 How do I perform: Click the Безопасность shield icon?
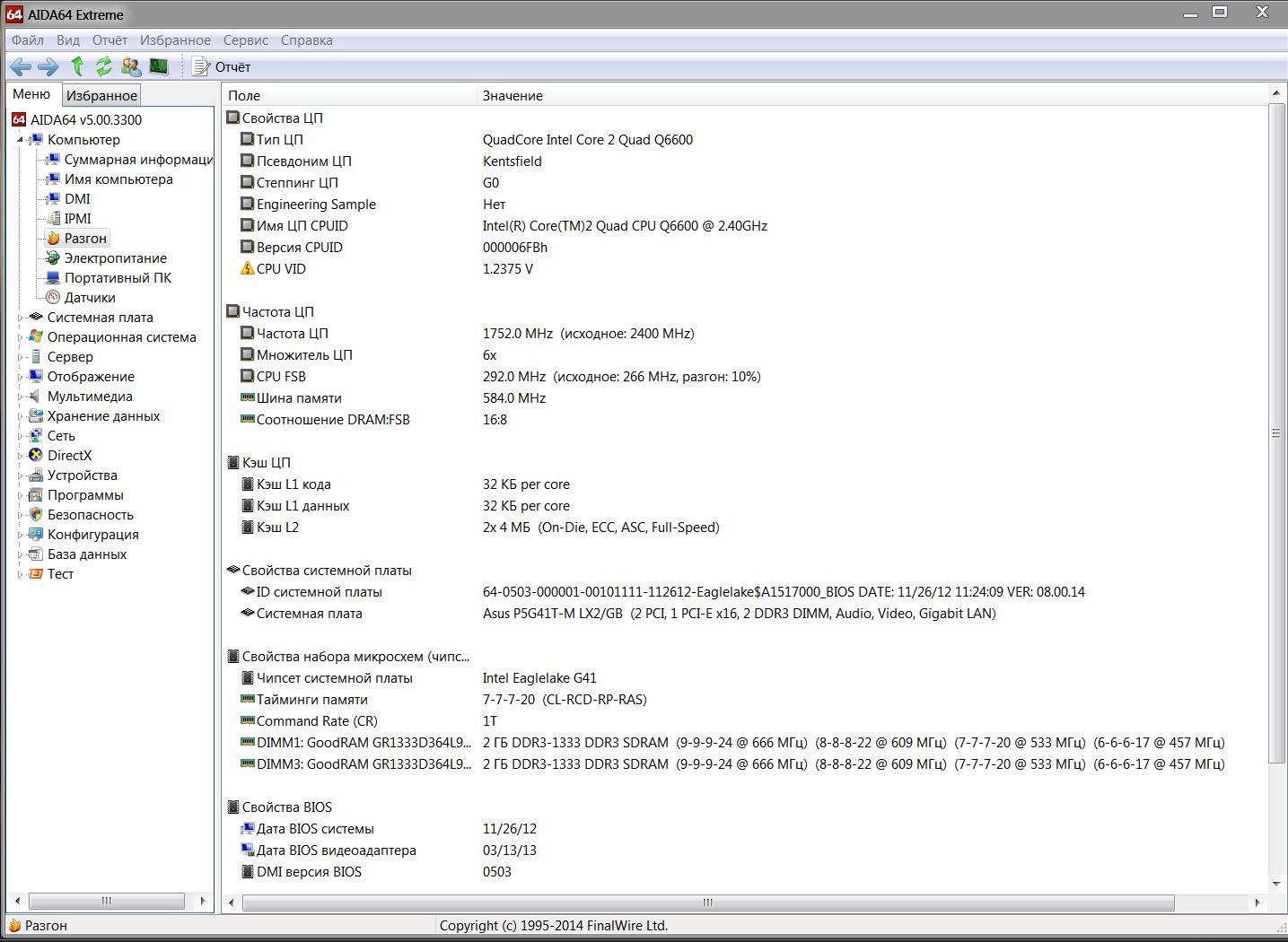pos(36,514)
